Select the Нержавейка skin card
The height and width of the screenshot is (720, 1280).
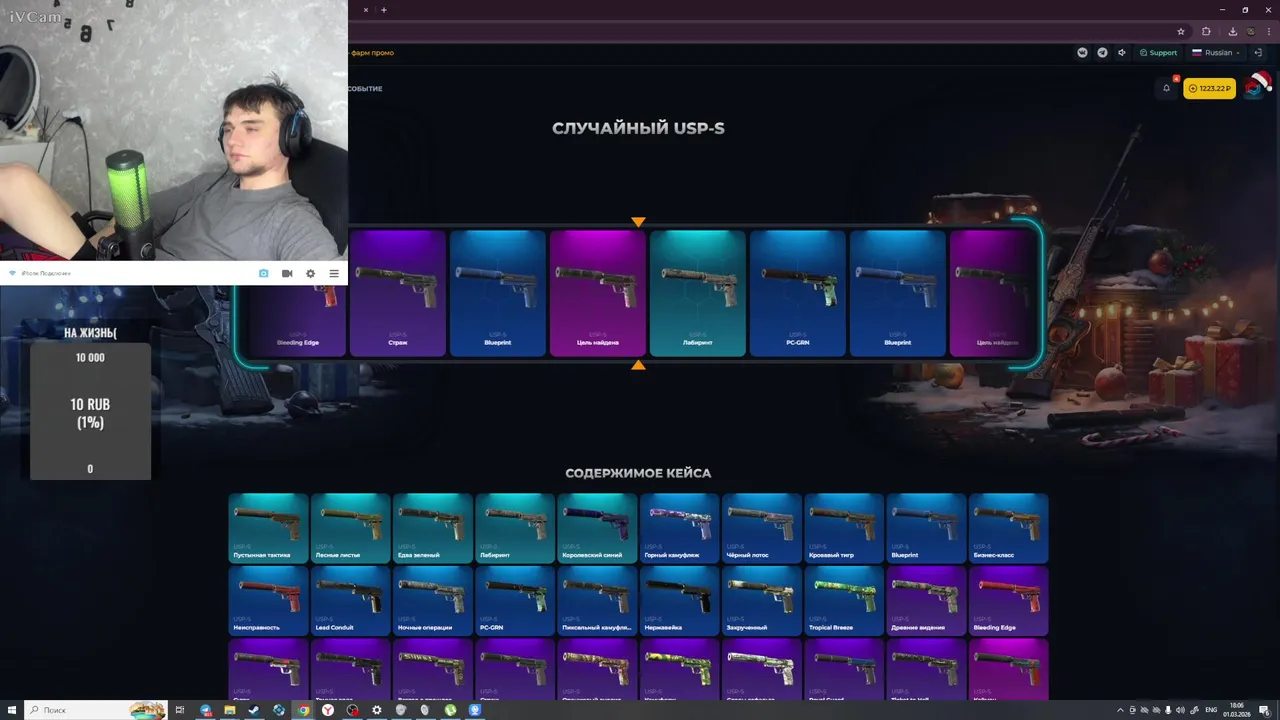pos(680,601)
